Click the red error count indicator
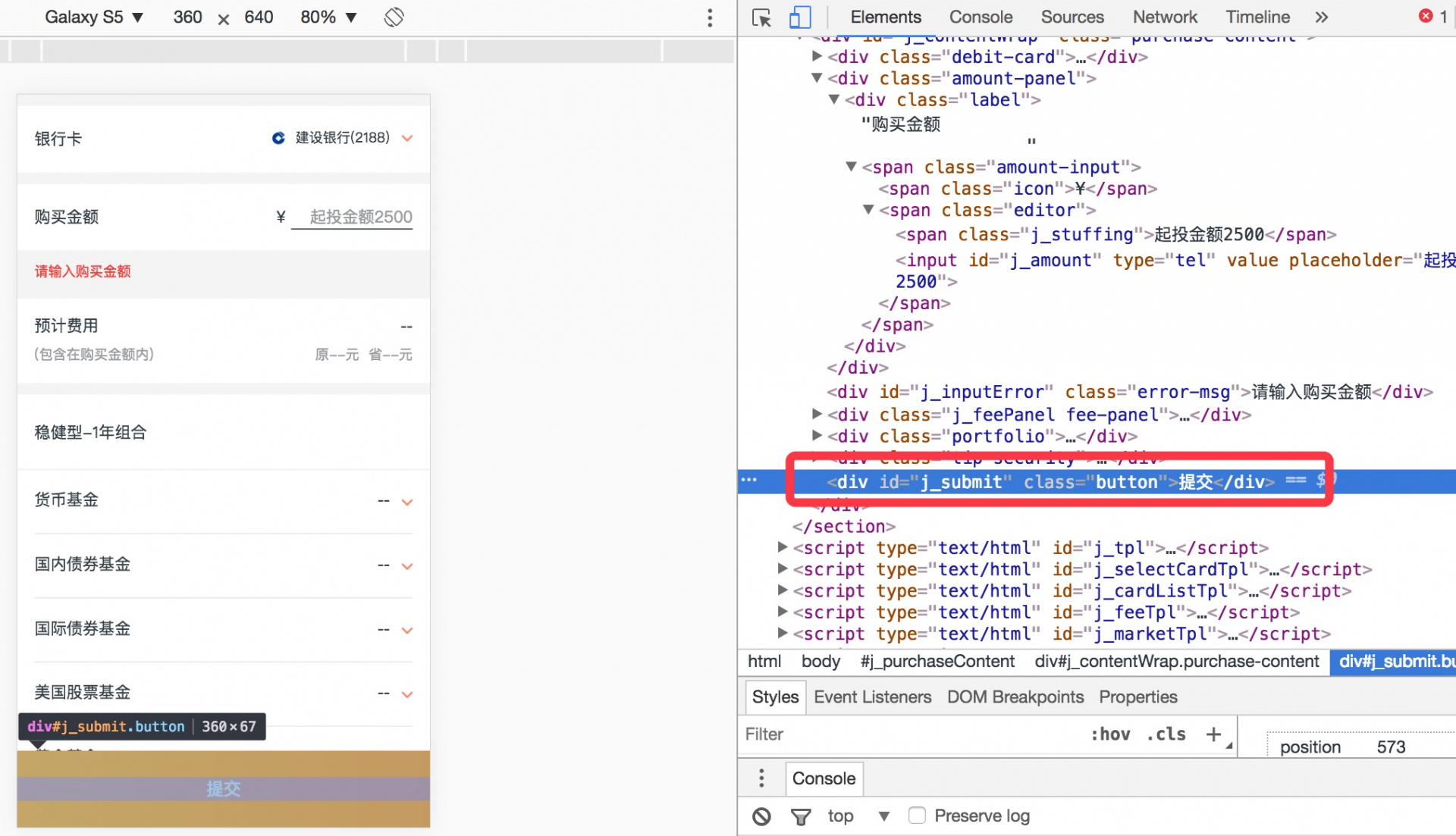The height and width of the screenshot is (836, 1456). (1432, 16)
